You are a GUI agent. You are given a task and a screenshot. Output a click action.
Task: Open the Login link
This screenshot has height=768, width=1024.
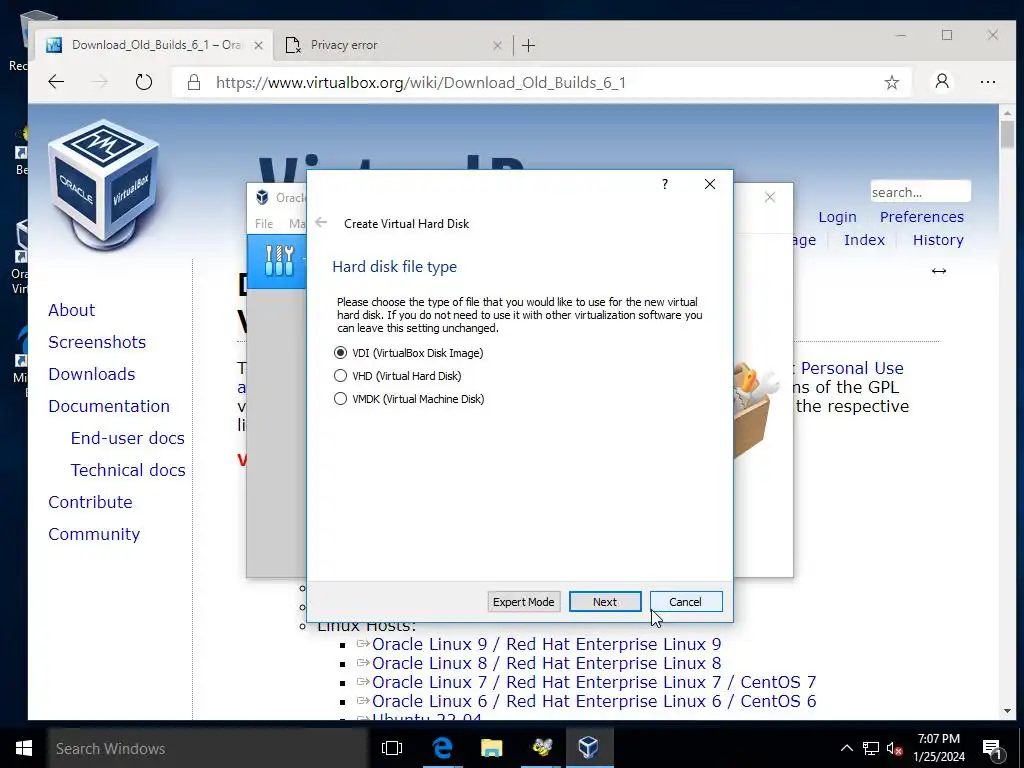(x=837, y=217)
